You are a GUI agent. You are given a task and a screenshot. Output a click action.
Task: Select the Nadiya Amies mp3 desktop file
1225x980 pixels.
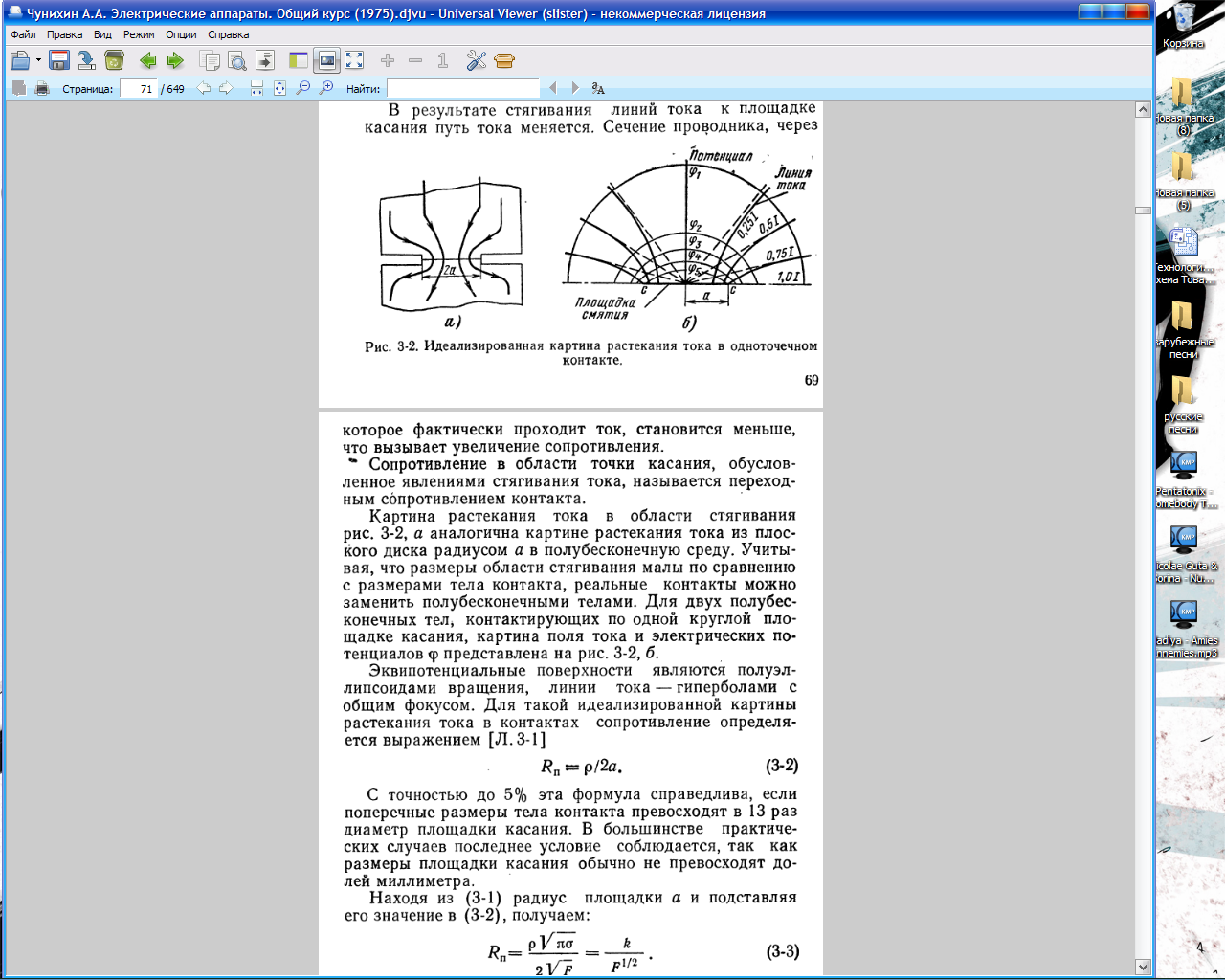pos(1184,628)
